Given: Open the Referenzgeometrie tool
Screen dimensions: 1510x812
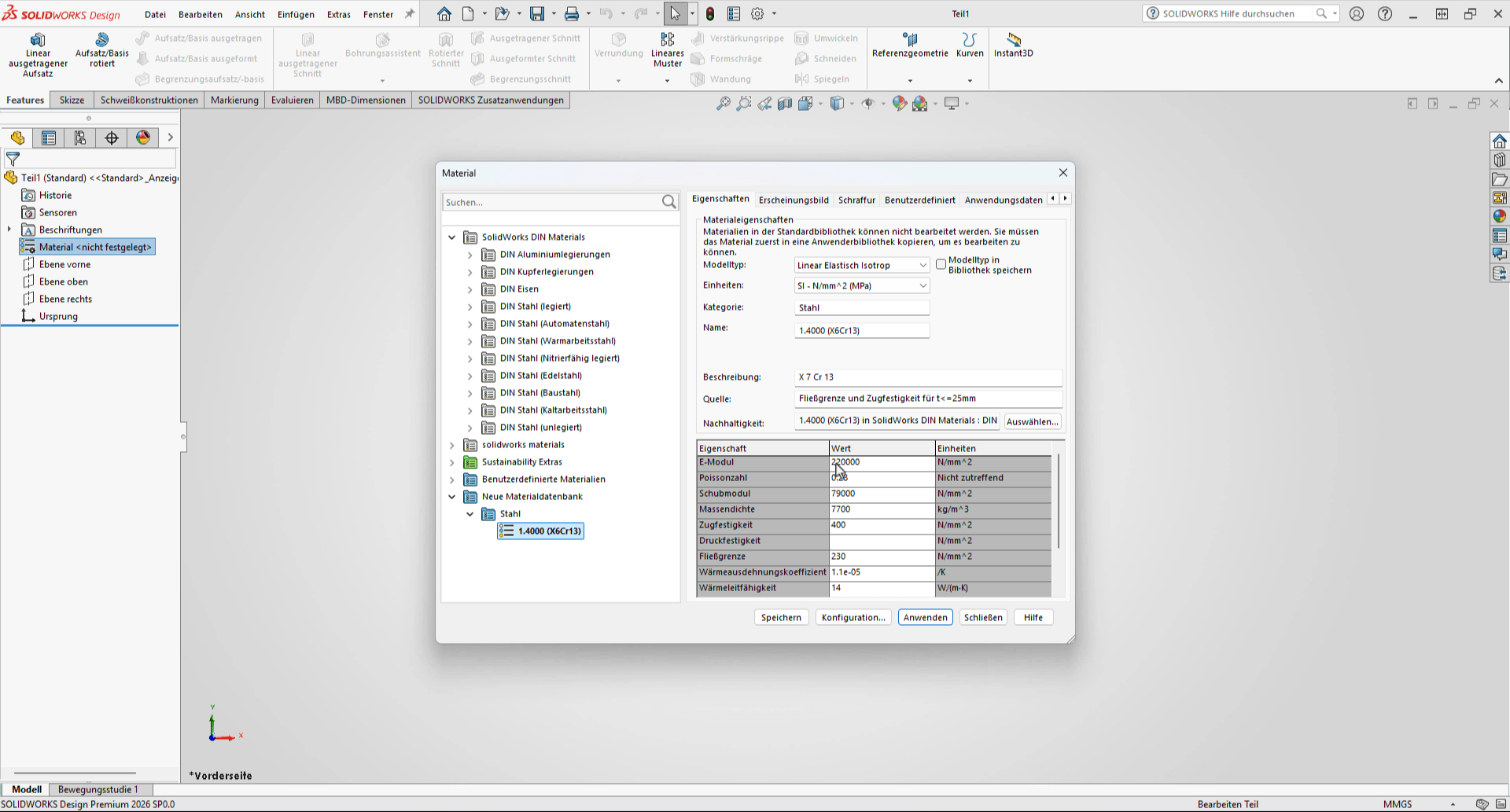Looking at the screenshot, I should [910, 40].
